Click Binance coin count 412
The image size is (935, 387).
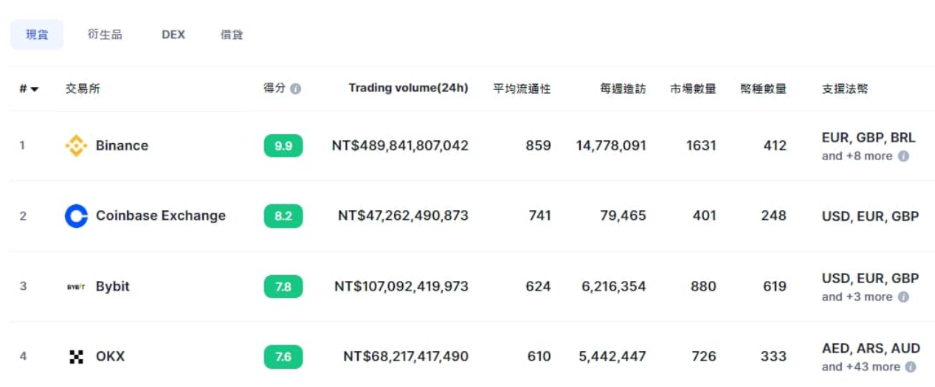[x=774, y=145]
